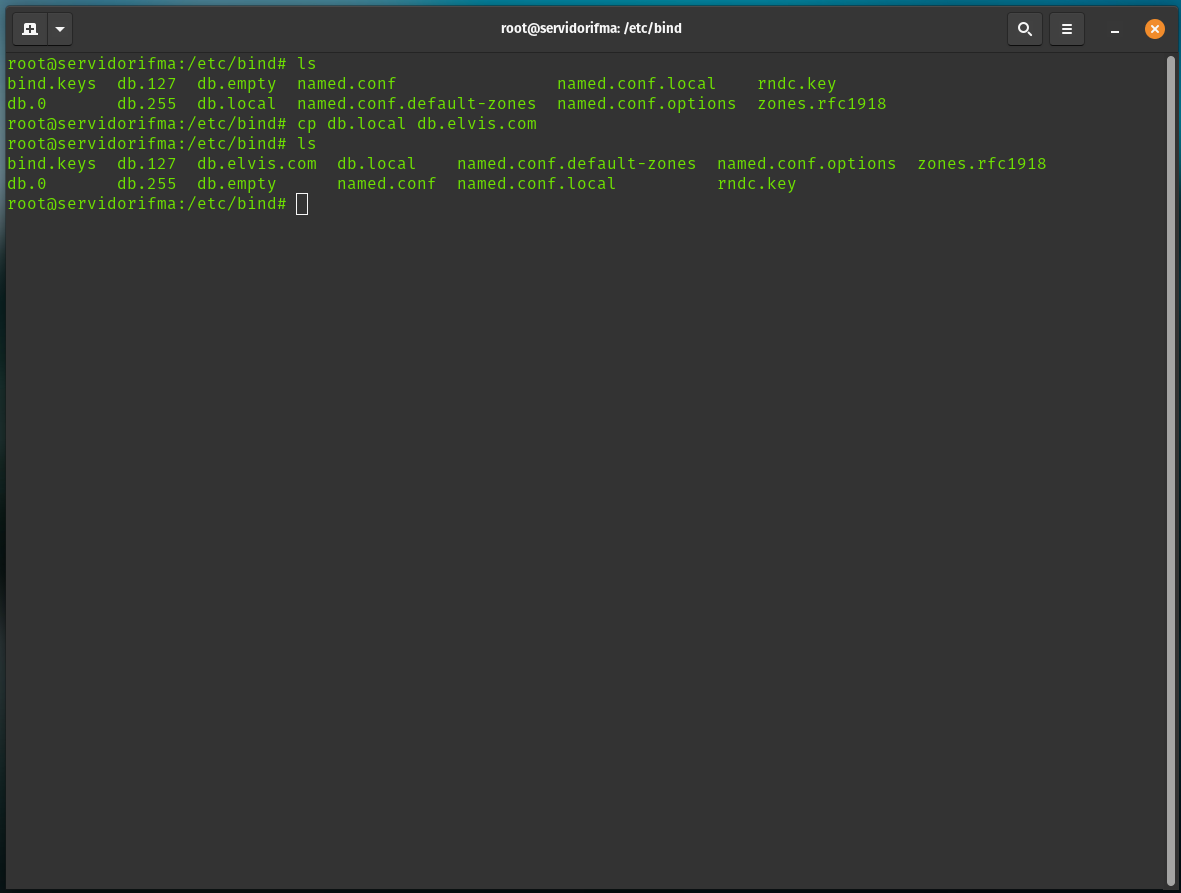The width and height of the screenshot is (1181, 893).
Task: Click the named.conf.options filename text
Action: click(805, 163)
